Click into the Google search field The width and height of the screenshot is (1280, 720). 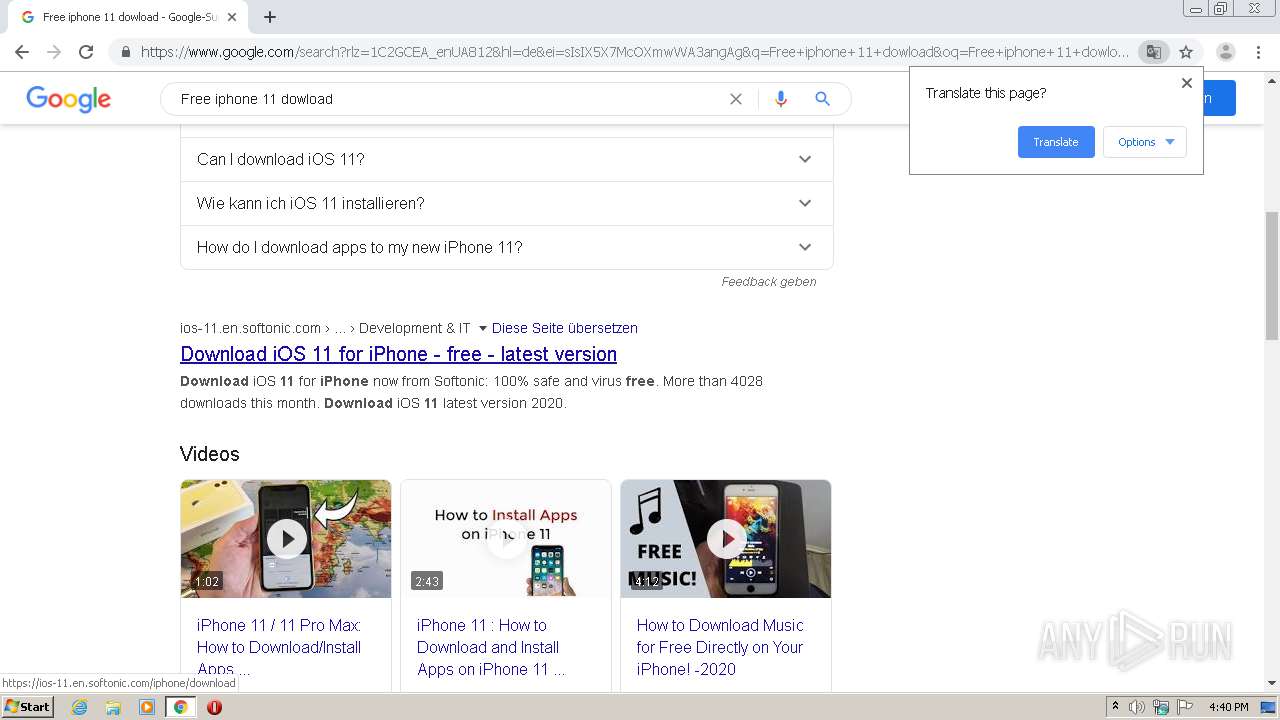click(x=450, y=99)
